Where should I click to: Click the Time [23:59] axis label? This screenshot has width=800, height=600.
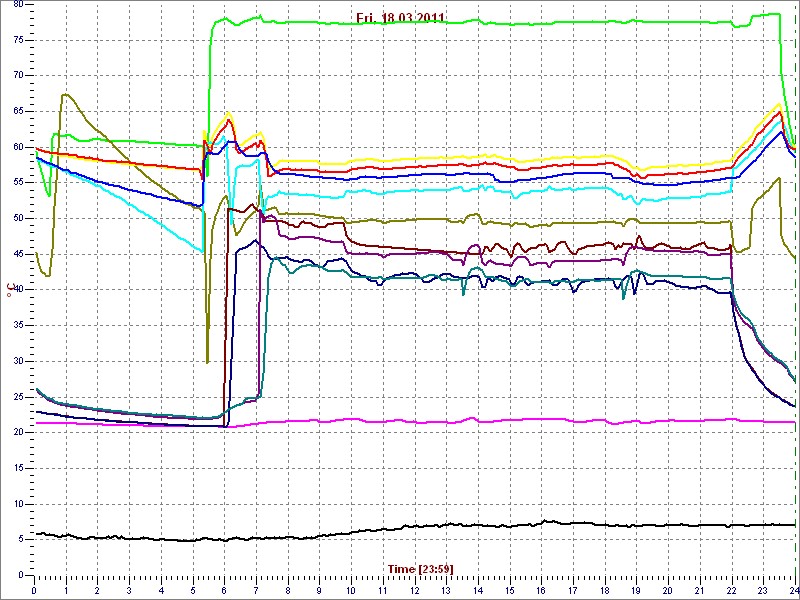[420, 568]
